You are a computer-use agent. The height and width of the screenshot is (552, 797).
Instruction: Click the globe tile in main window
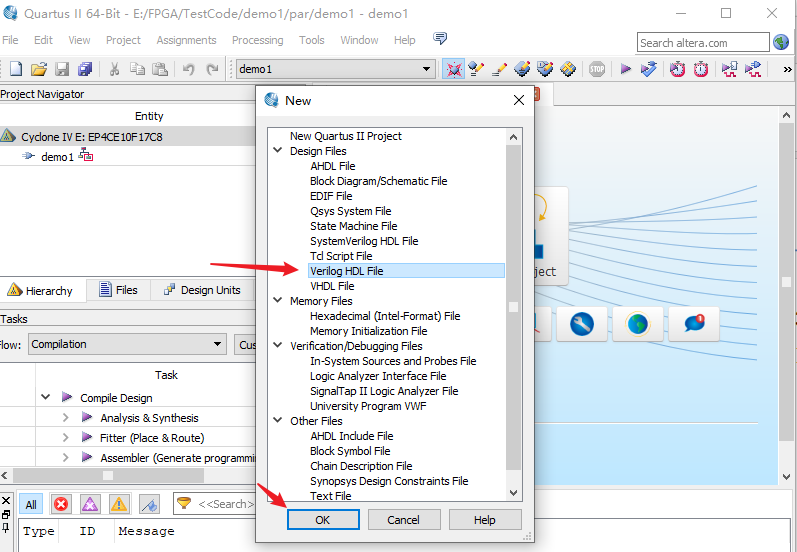pyautogui.click(x=638, y=324)
